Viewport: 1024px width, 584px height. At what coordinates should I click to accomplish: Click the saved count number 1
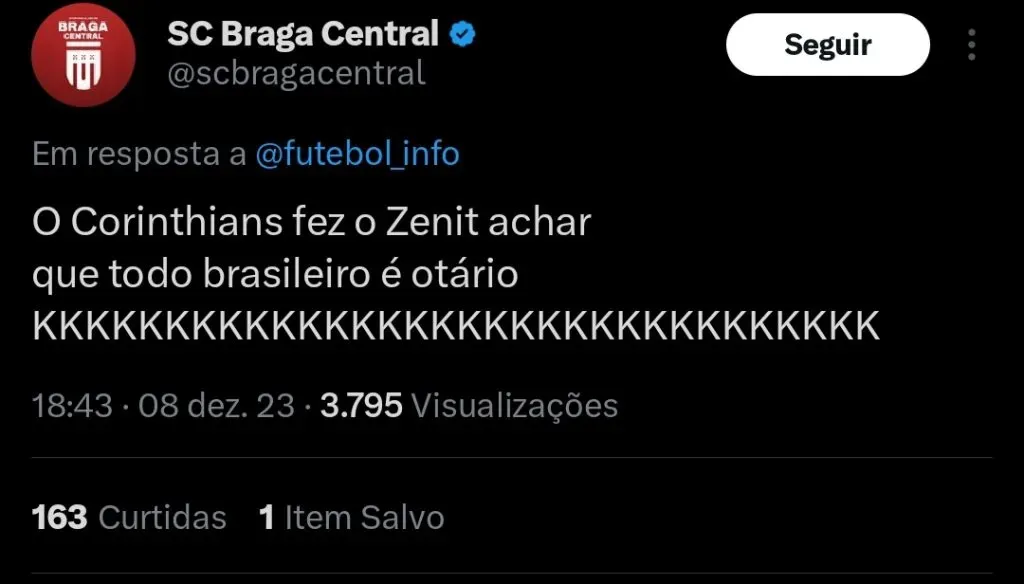coord(267,517)
